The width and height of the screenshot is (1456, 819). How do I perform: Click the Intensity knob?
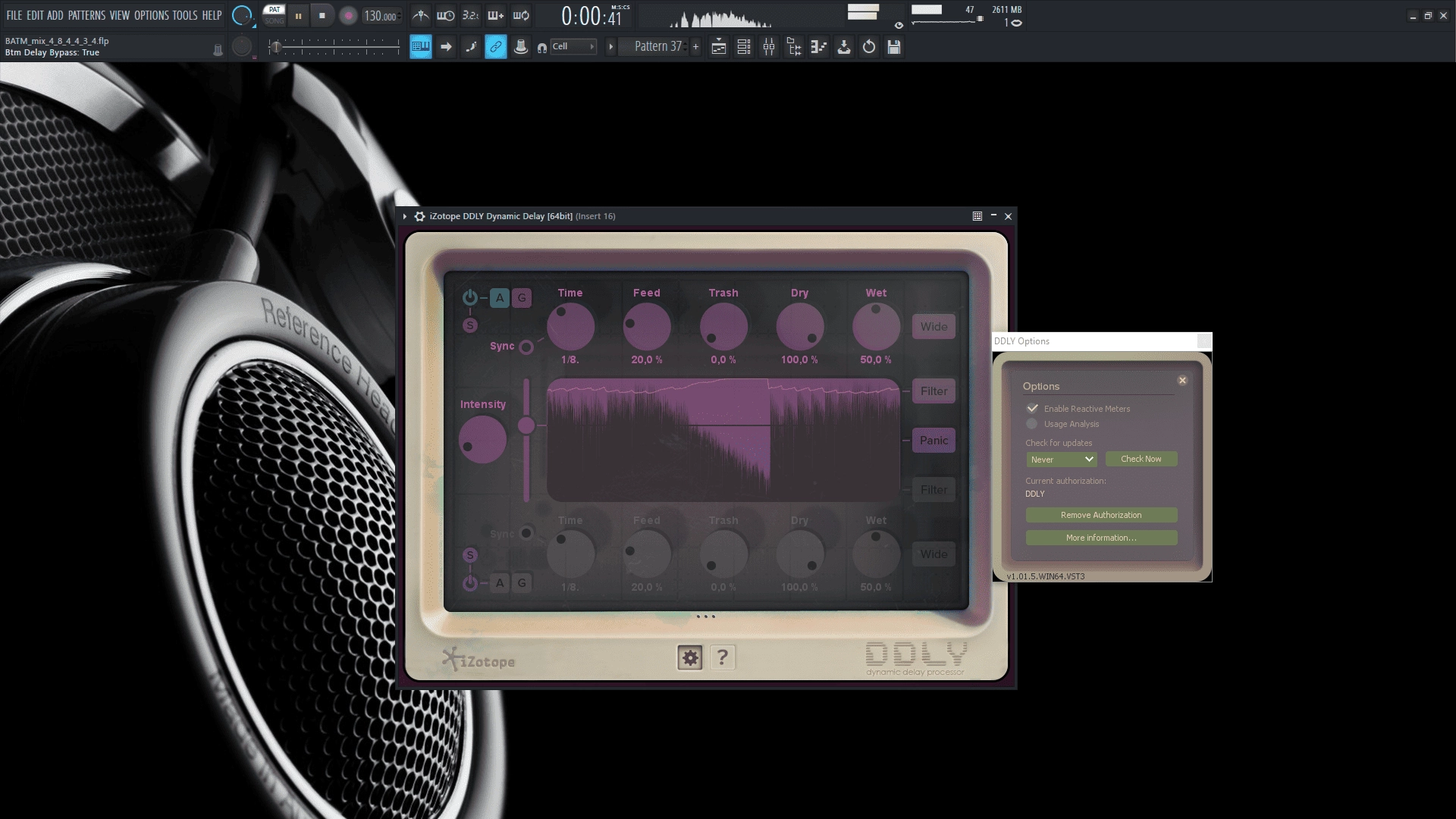[x=482, y=440]
